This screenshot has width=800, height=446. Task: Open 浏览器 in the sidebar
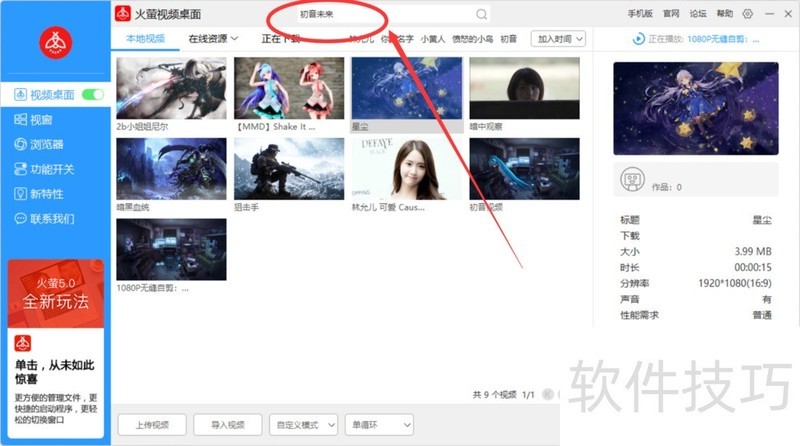coord(39,144)
